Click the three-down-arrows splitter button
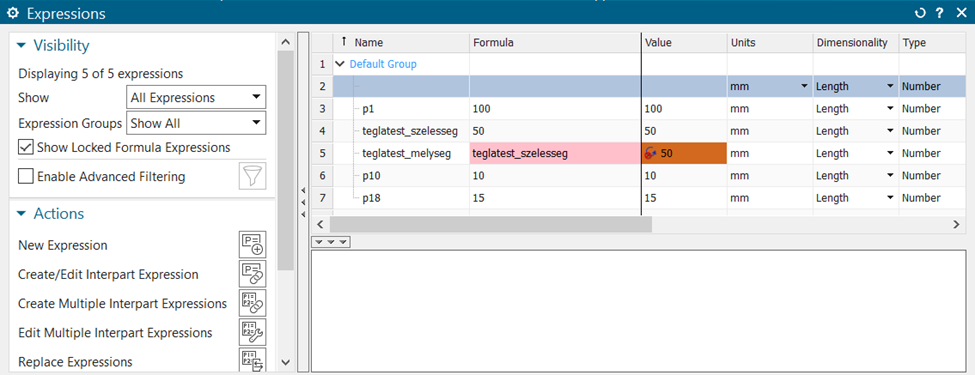 (331, 241)
